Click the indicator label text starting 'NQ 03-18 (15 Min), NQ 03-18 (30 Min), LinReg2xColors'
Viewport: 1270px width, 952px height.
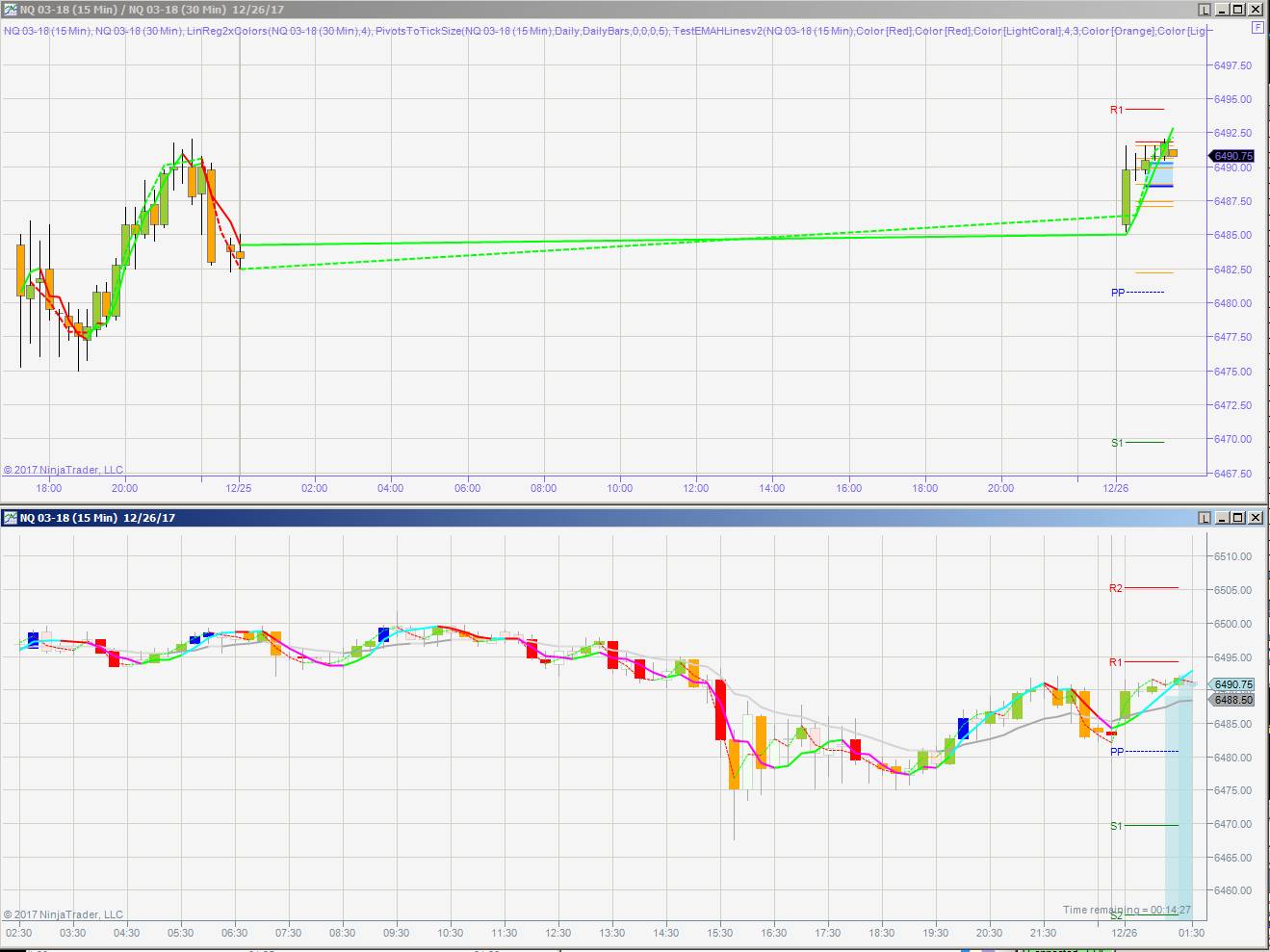point(605,31)
